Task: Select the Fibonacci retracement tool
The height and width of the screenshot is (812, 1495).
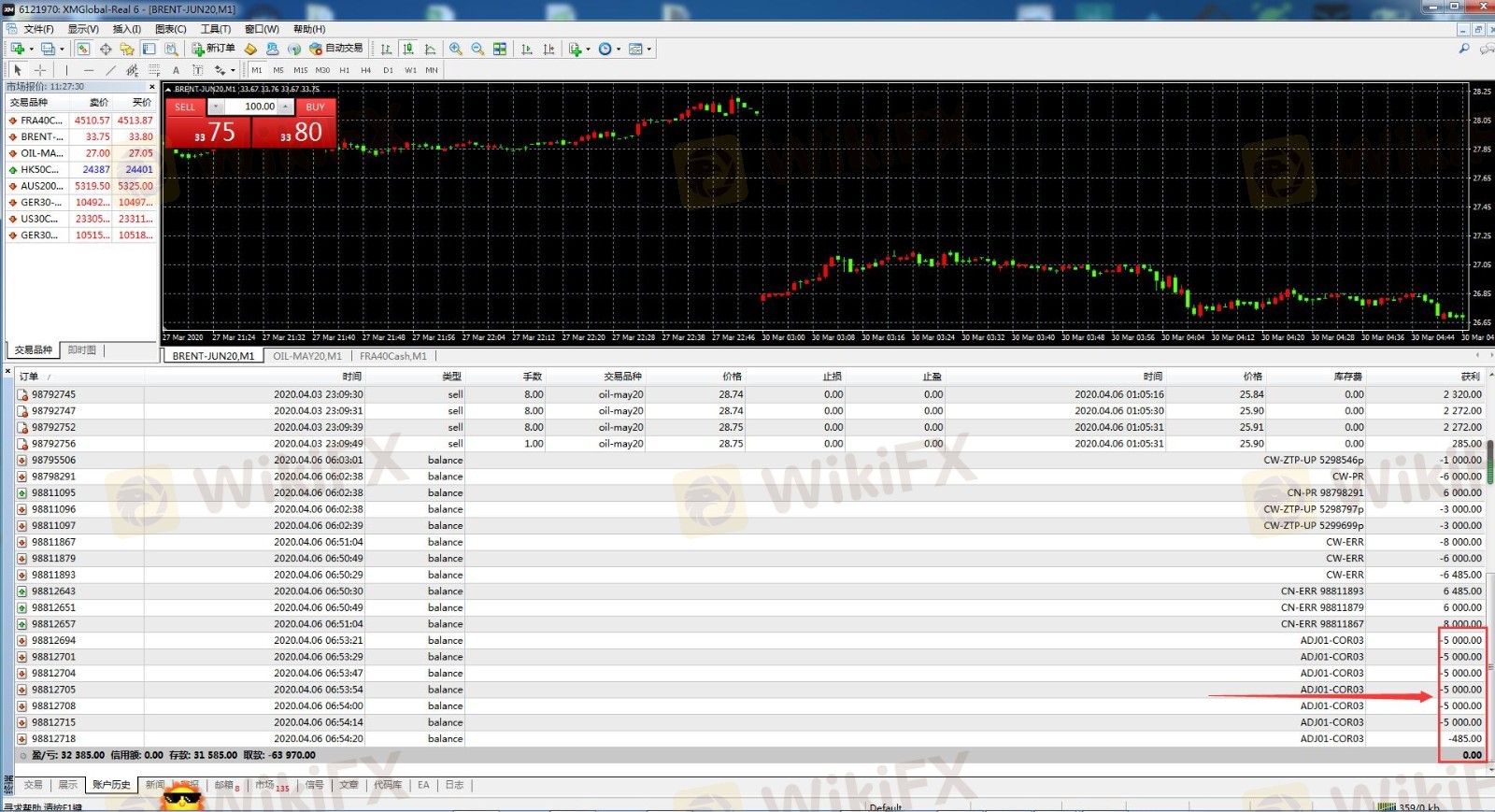Action: tap(154, 70)
